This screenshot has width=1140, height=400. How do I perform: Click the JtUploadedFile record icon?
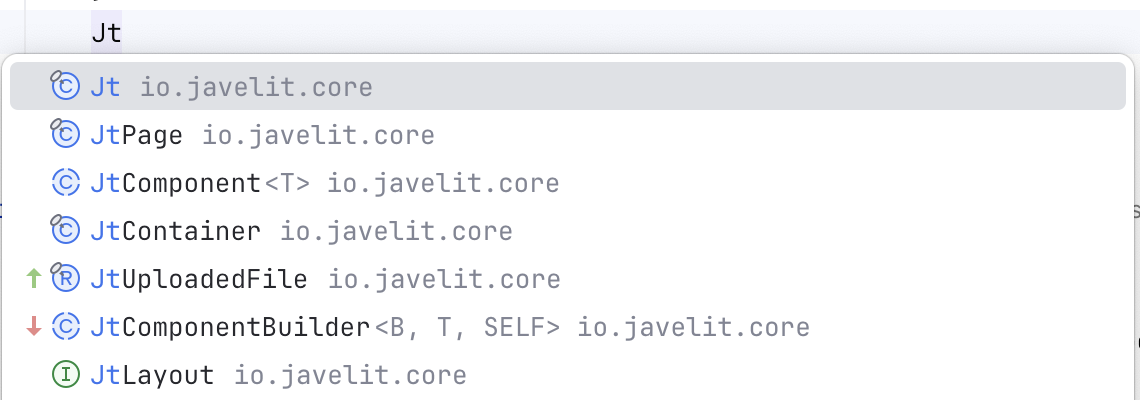click(65, 279)
